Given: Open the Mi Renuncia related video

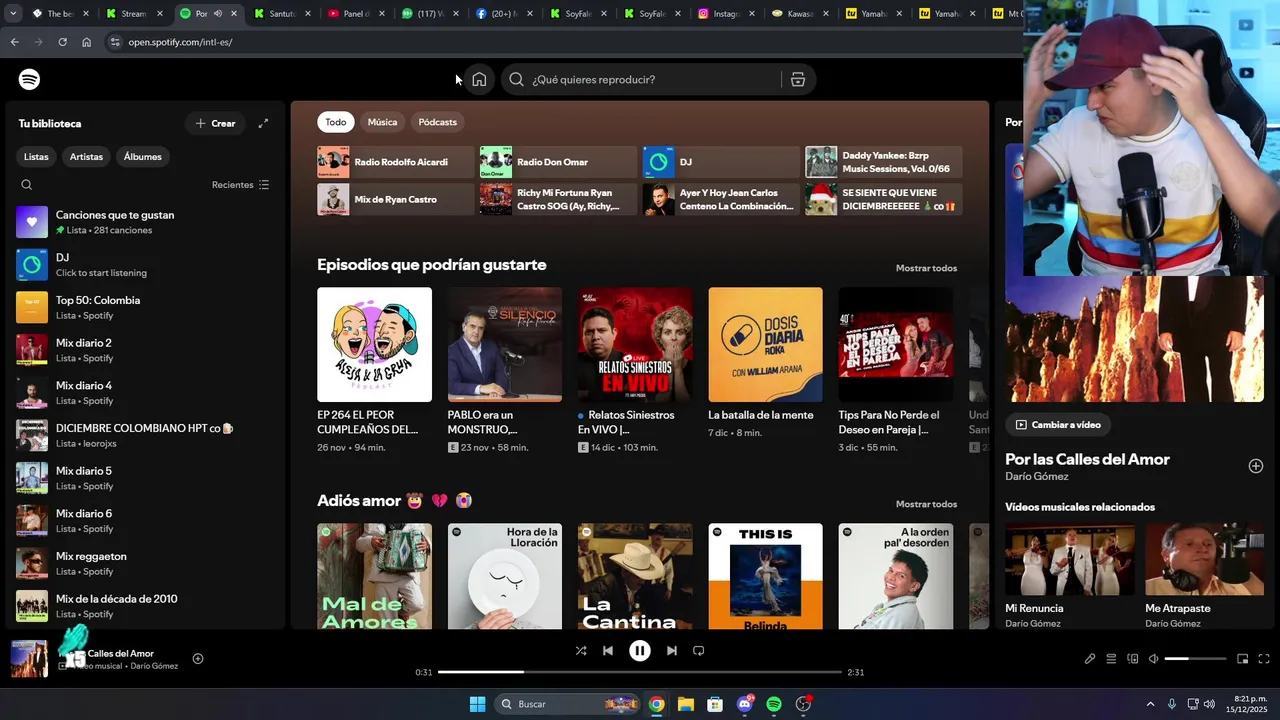Looking at the screenshot, I should 1070,559.
